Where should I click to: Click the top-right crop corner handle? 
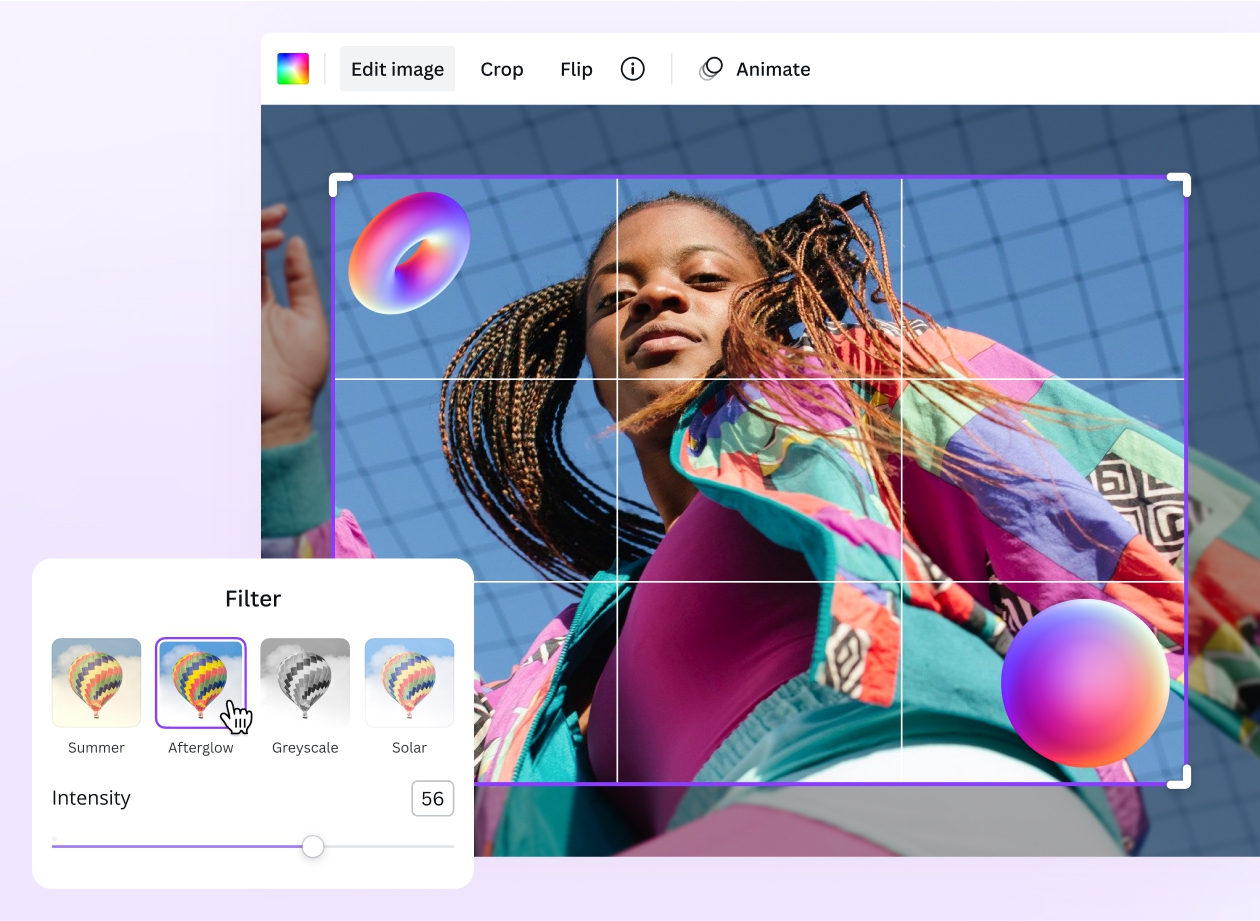1180,183
